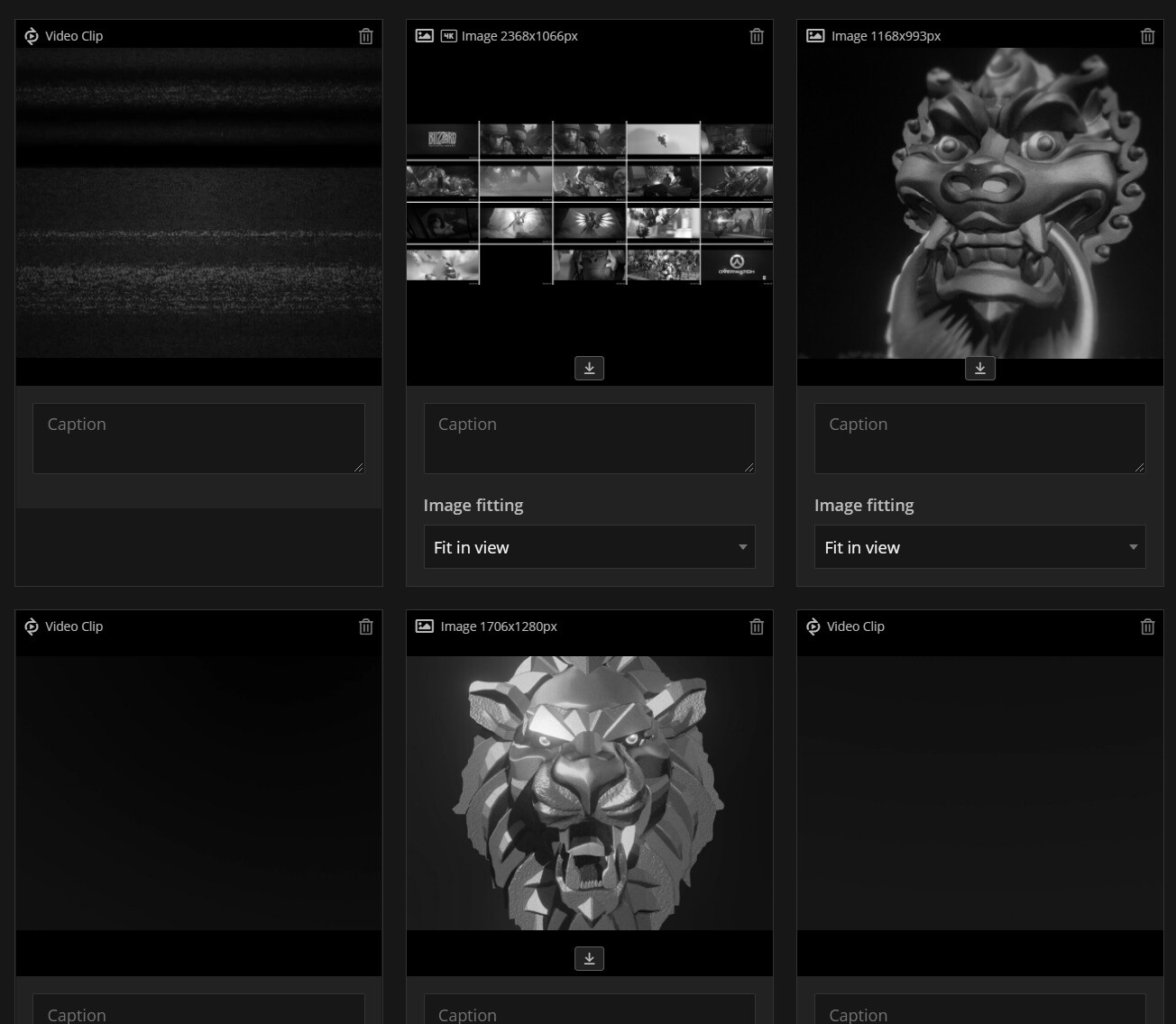Select the dark bottom-left video clip preview
The height and width of the screenshot is (1024, 1176).
click(x=198, y=793)
